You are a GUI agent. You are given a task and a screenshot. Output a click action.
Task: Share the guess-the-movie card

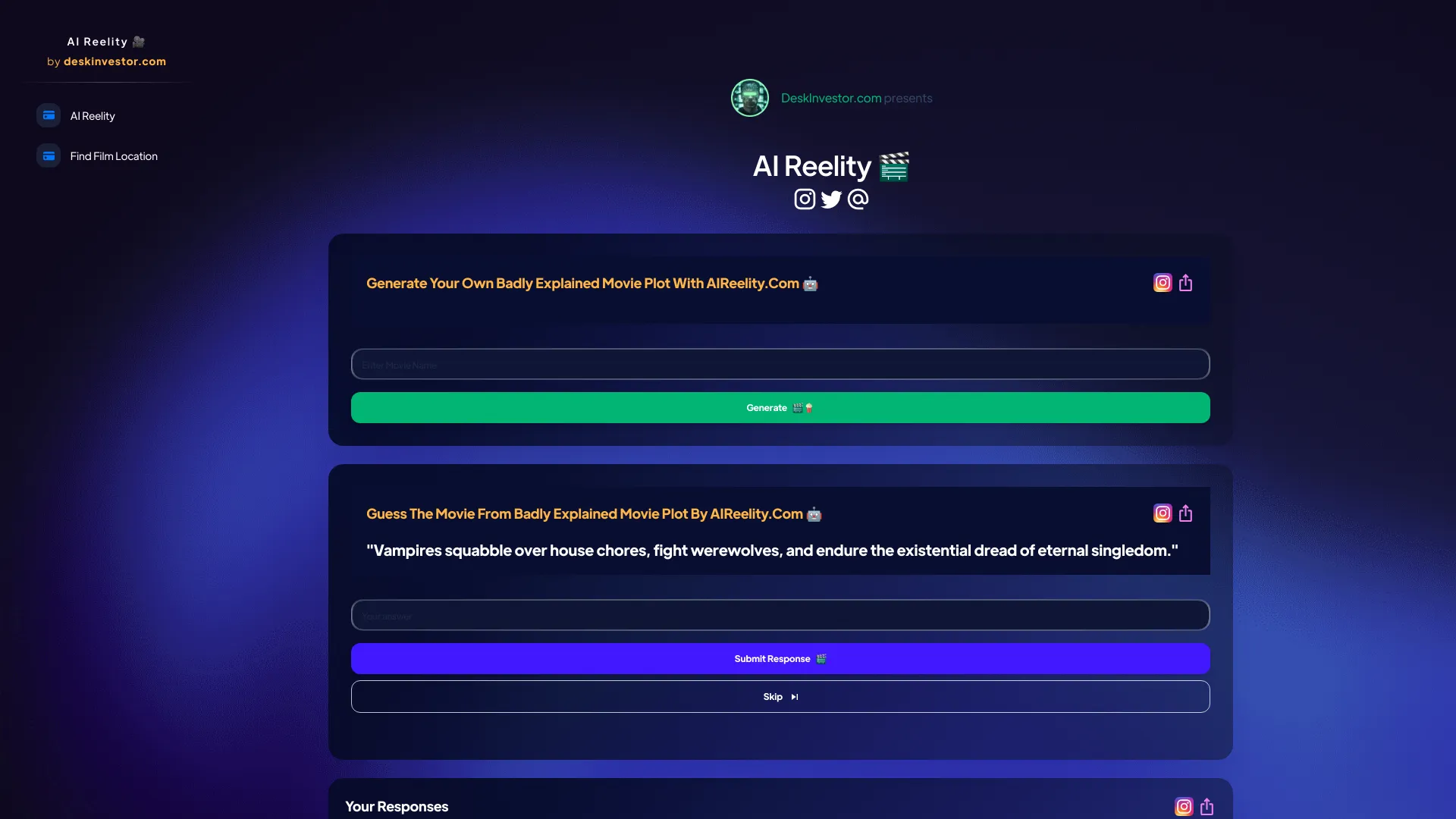pyautogui.click(x=1185, y=513)
